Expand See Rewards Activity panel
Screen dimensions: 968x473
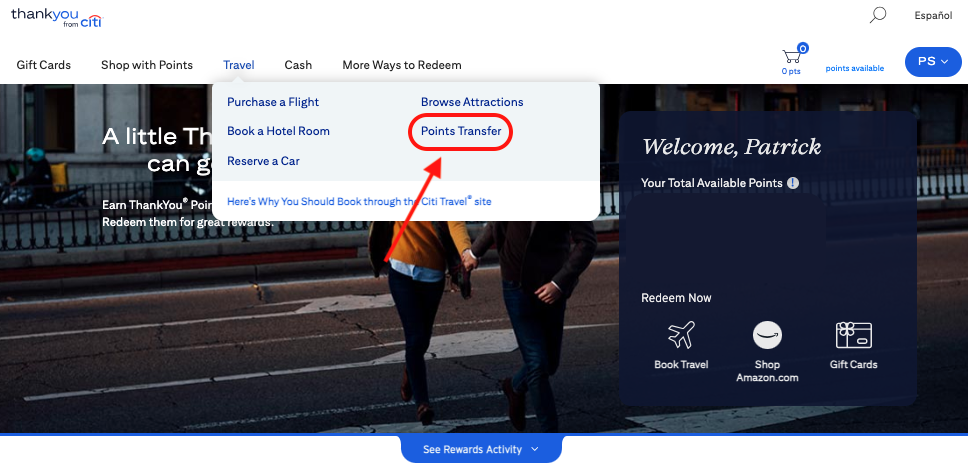[481, 450]
